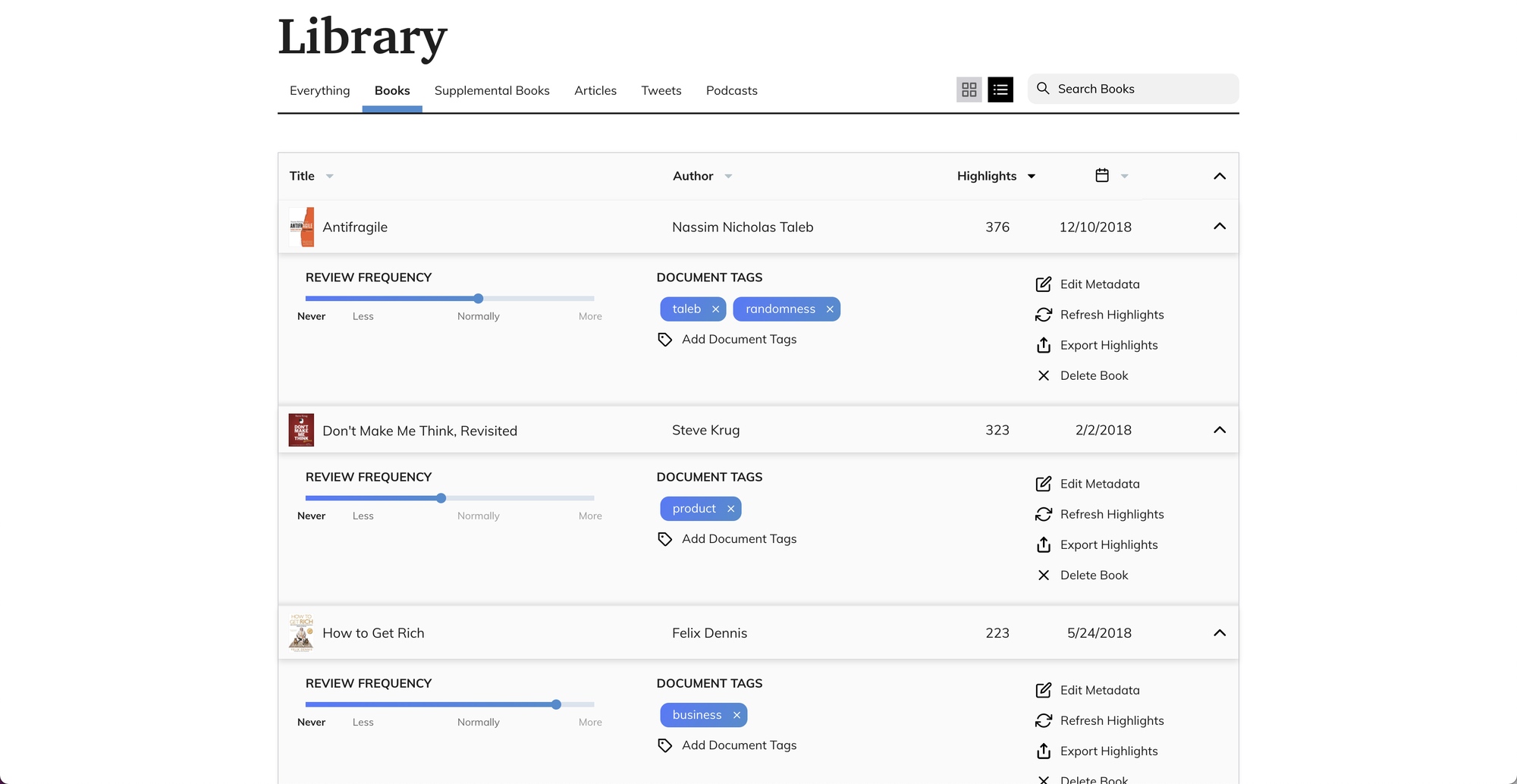Click the Antifragile title text

[x=355, y=227]
